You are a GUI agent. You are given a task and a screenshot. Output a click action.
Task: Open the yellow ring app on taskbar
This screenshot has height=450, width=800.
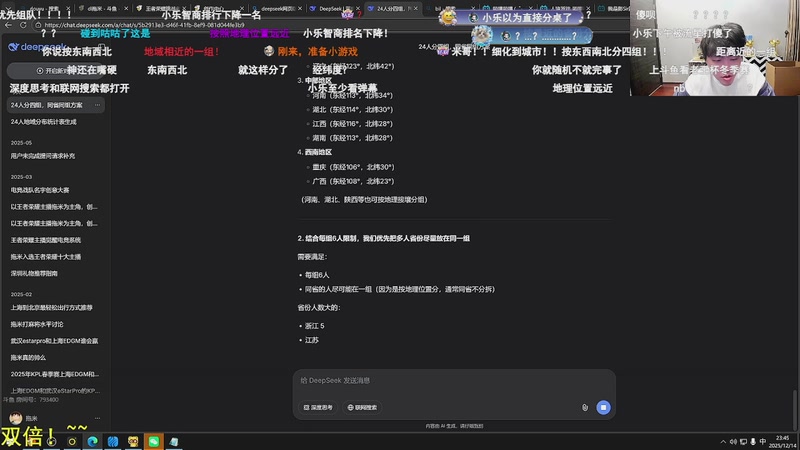coord(72,441)
